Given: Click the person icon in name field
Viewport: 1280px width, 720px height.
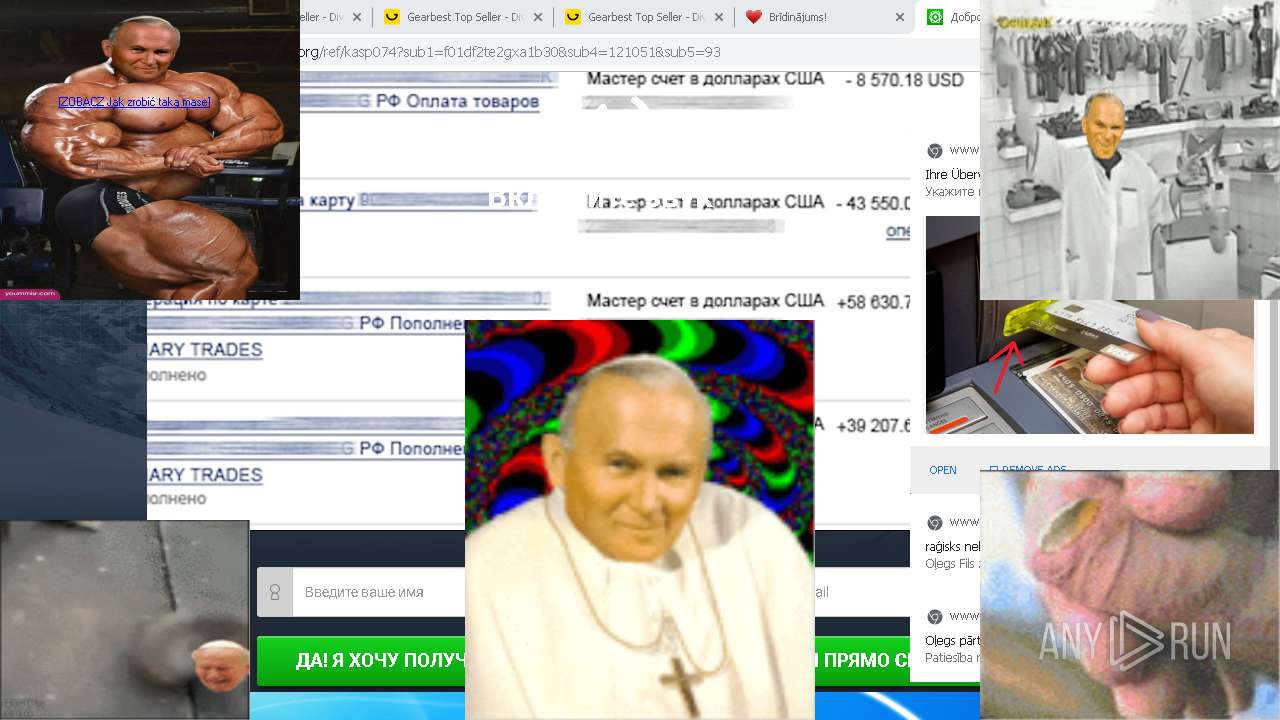Looking at the screenshot, I should pos(275,592).
